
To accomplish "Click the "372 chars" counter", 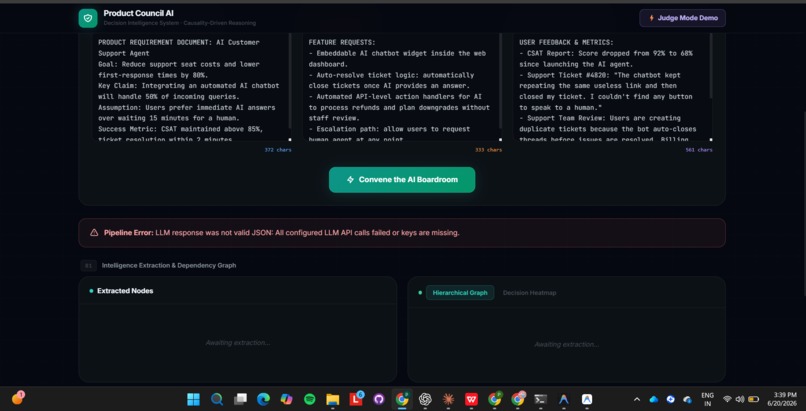I will [x=278, y=150].
